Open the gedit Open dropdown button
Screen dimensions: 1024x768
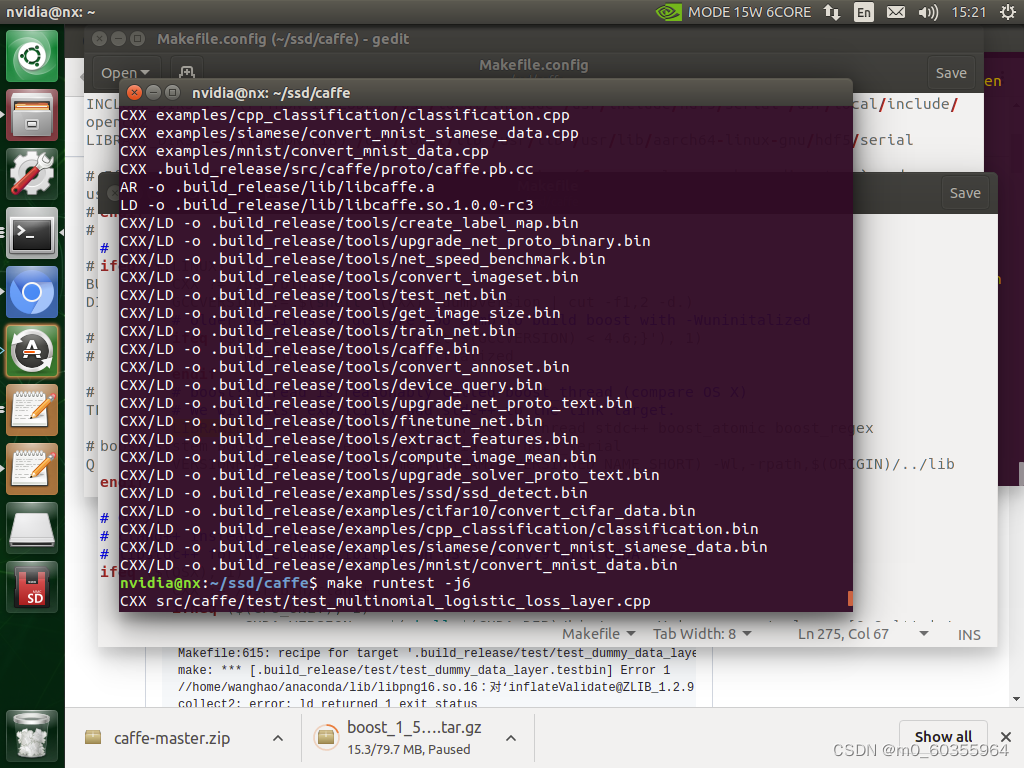click(125, 72)
